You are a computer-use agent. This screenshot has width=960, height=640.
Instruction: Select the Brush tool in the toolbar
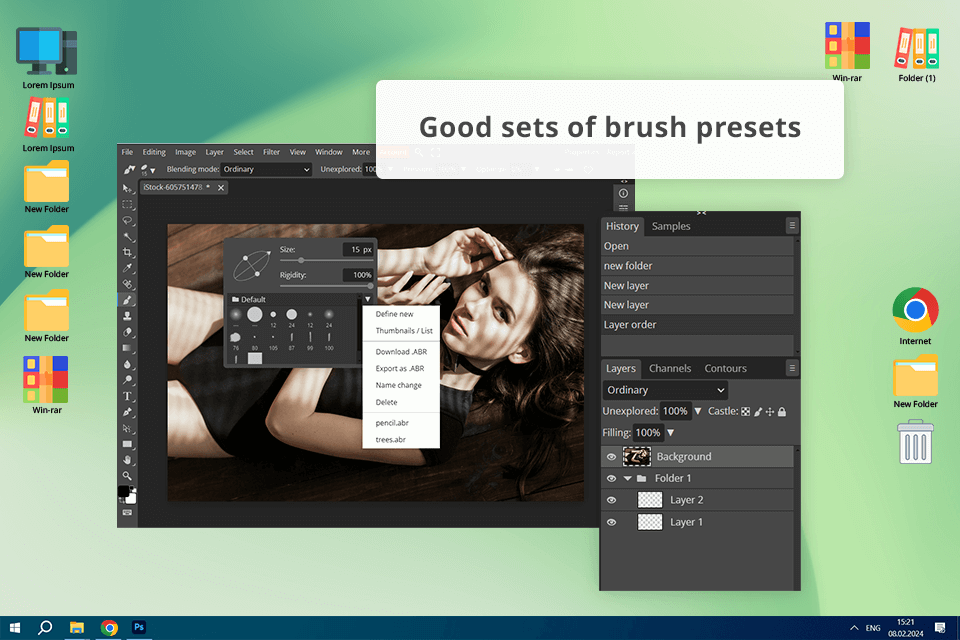click(128, 300)
